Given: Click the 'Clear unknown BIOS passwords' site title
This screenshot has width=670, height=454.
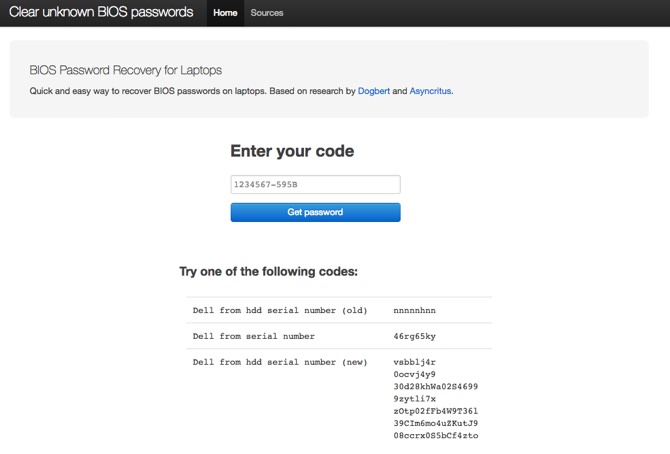Looking at the screenshot, I should click(101, 13).
